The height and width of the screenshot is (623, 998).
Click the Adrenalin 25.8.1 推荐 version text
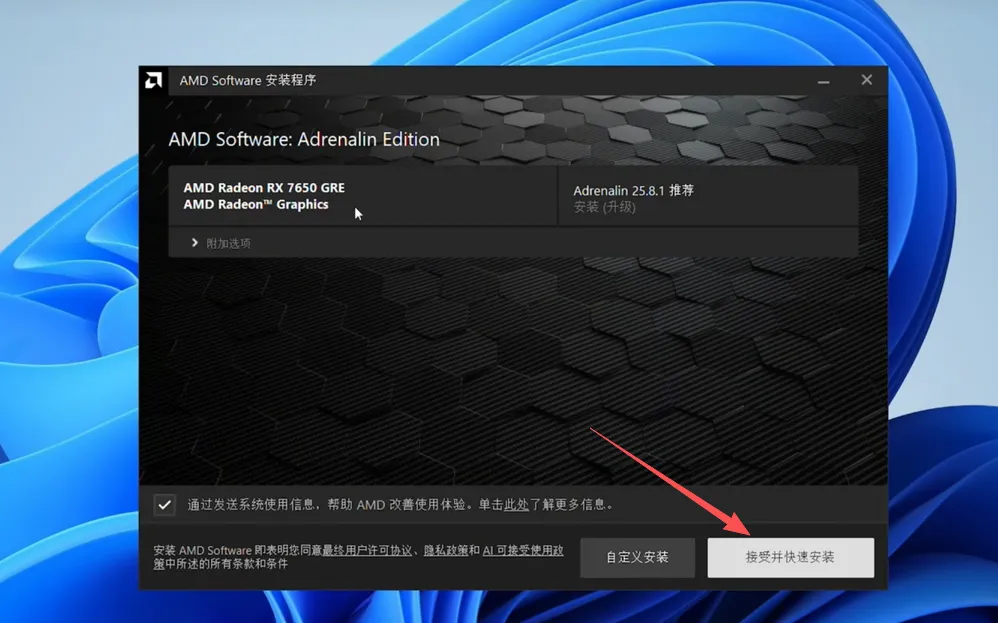pyautogui.click(x=633, y=190)
